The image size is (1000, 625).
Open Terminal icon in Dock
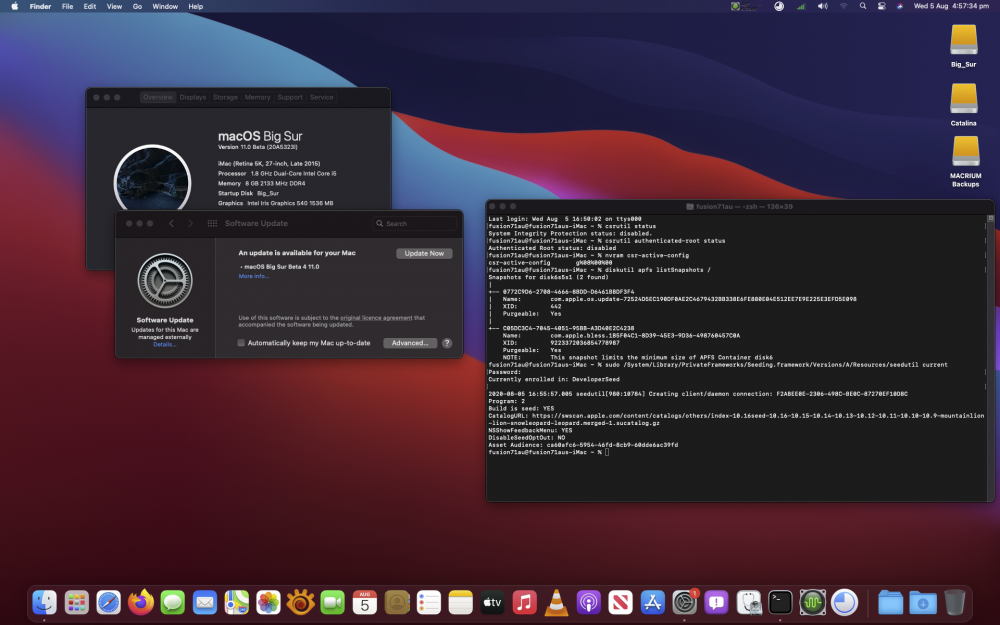pos(781,602)
